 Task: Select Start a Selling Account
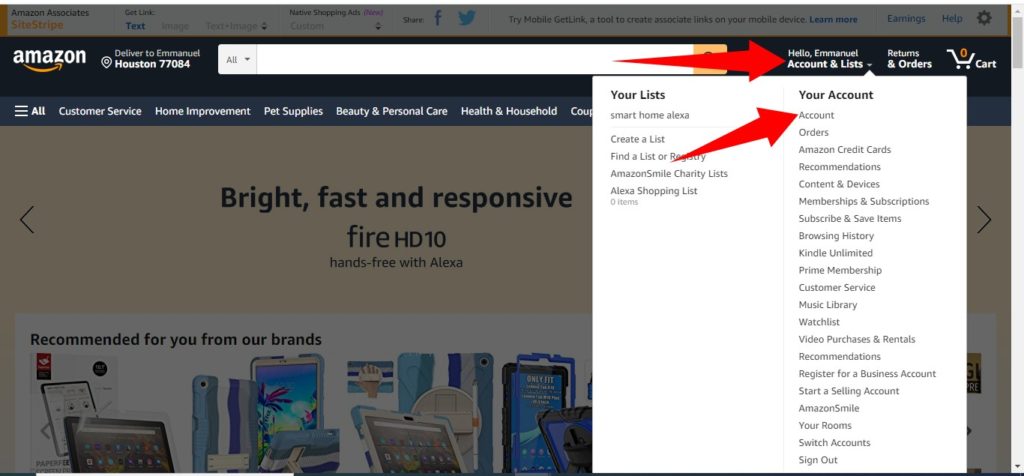point(848,391)
